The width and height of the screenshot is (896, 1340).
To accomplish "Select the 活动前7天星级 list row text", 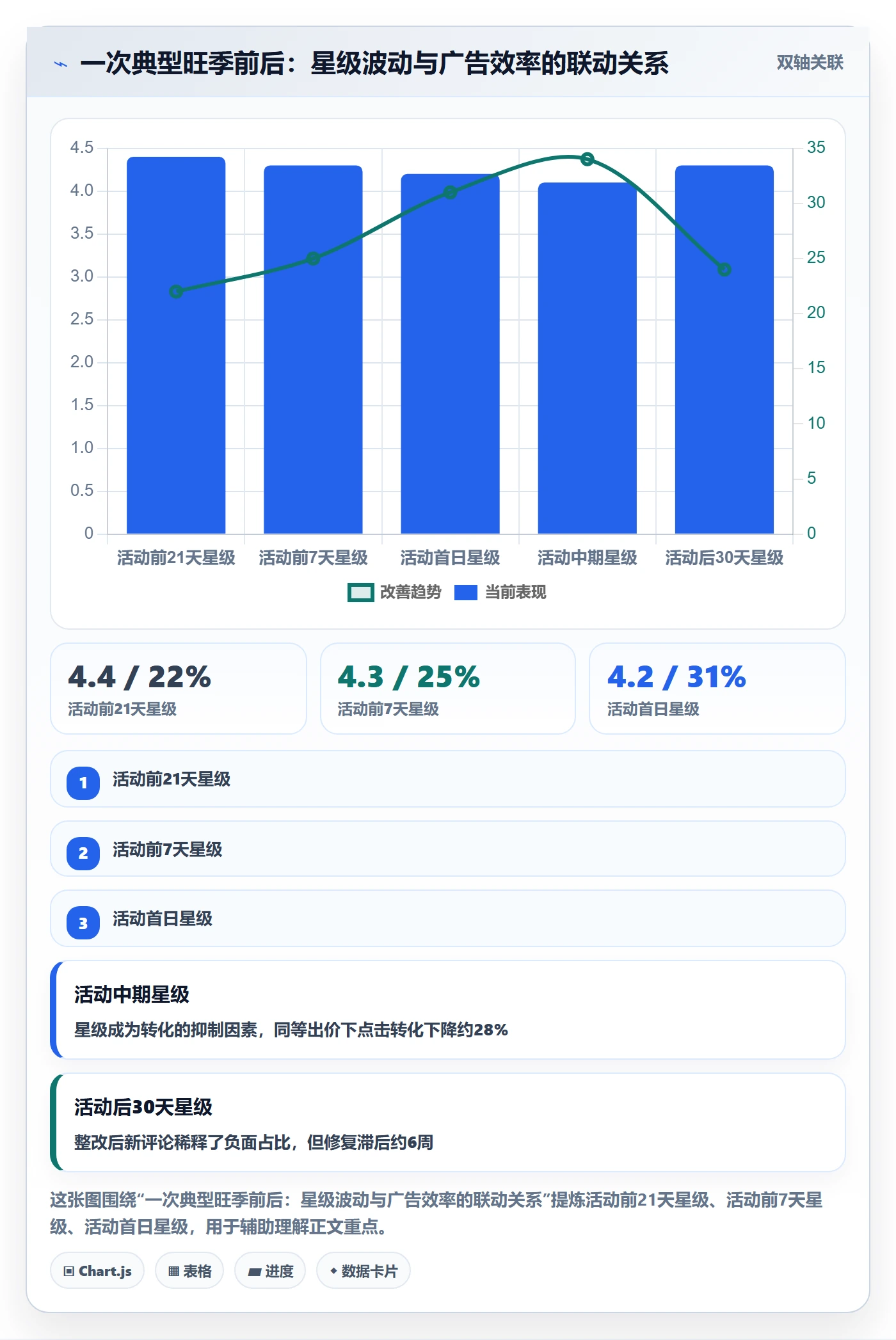I will click(x=168, y=850).
